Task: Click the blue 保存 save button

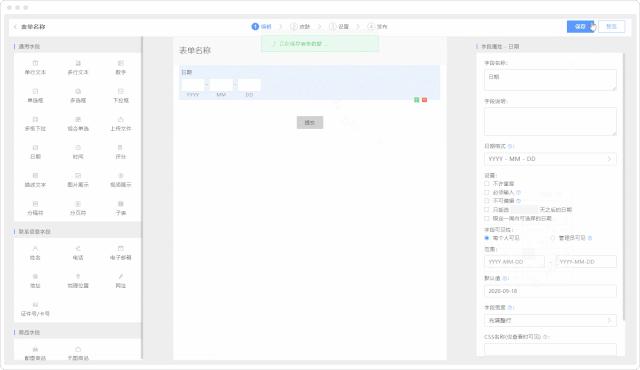Action: pyautogui.click(x=580, y=27)
